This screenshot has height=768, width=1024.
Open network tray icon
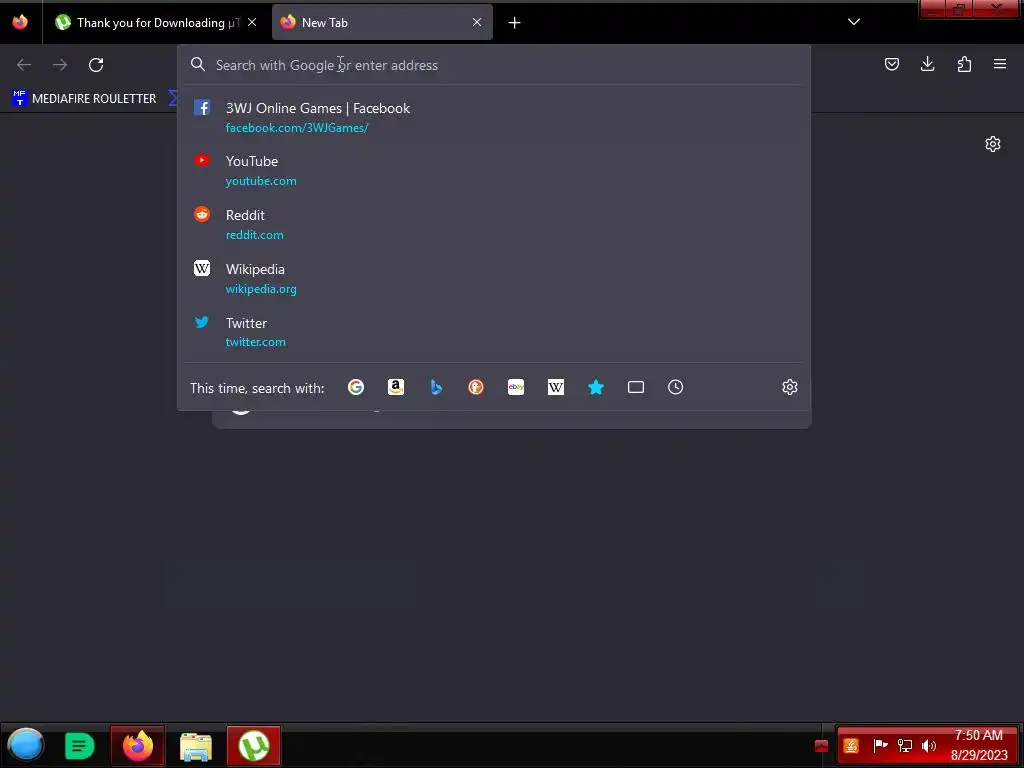(904, 745)
